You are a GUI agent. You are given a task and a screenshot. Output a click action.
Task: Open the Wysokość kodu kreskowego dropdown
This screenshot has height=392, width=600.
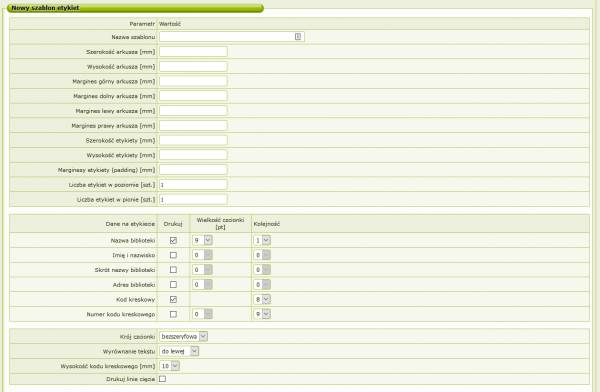pos(170,366)
